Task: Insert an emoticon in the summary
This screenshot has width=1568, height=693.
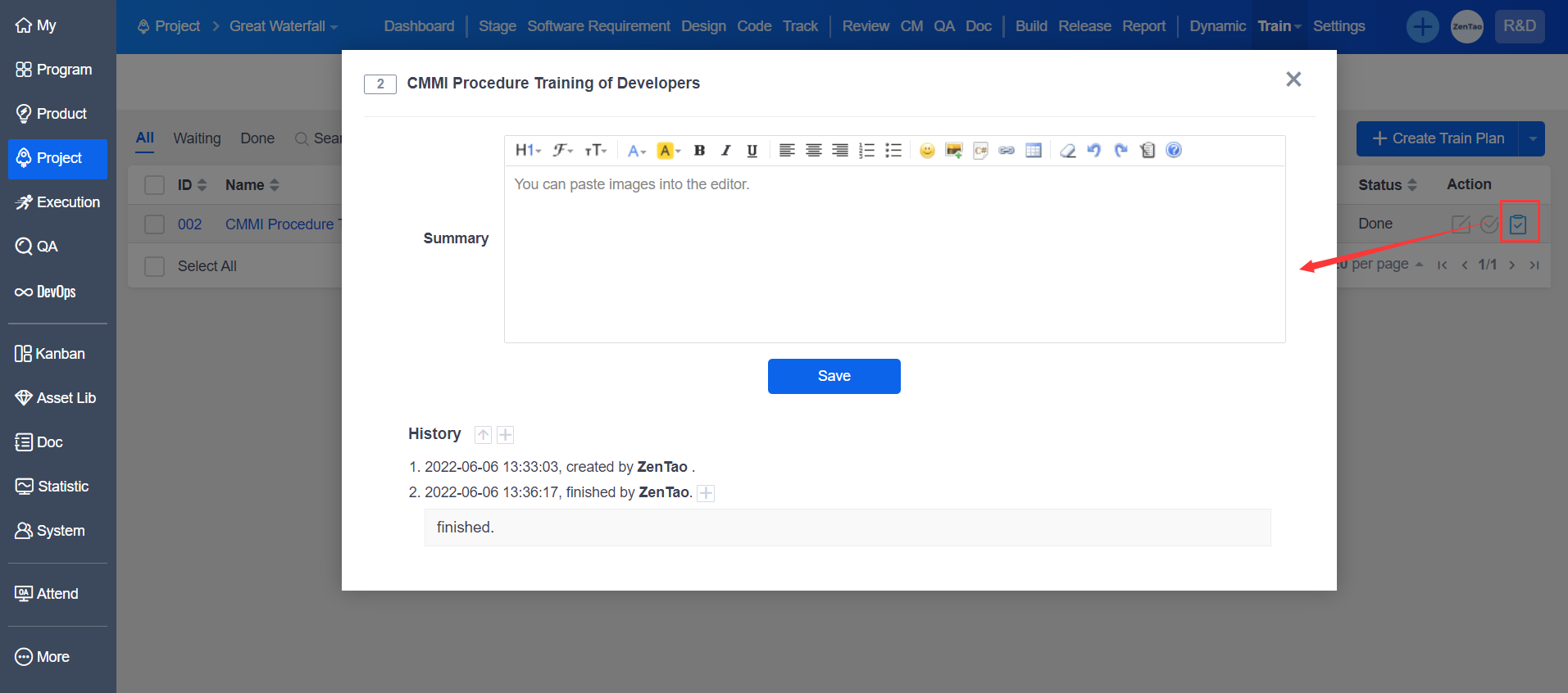Action: tap(927, 150)
